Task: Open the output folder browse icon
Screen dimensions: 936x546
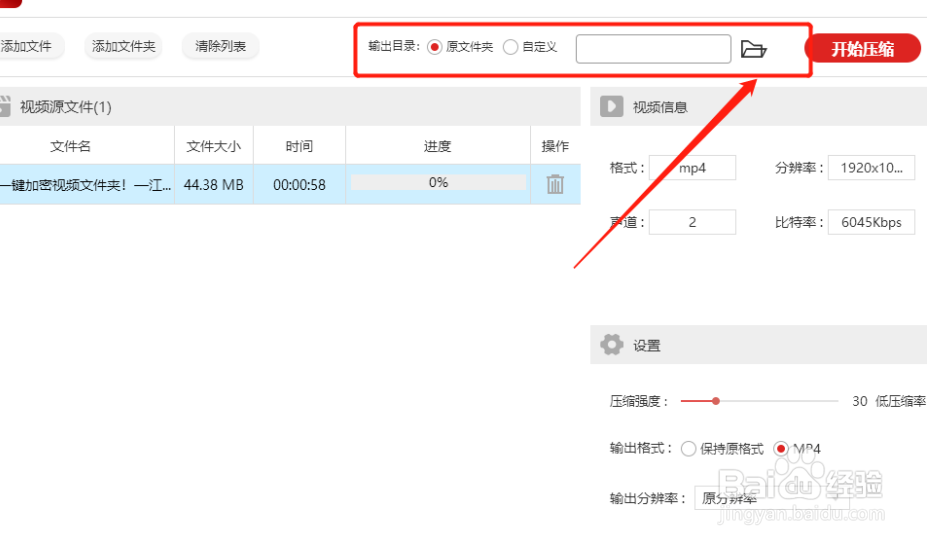Action: (753, 49)
